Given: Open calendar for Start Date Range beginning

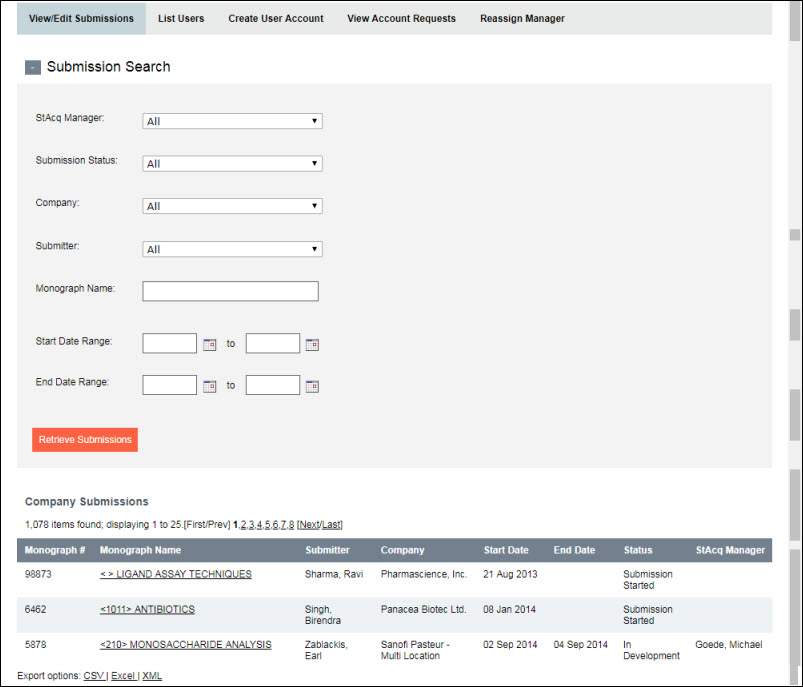Looking at the screenshot, I should pyautogui.click(x=210, y=344).
